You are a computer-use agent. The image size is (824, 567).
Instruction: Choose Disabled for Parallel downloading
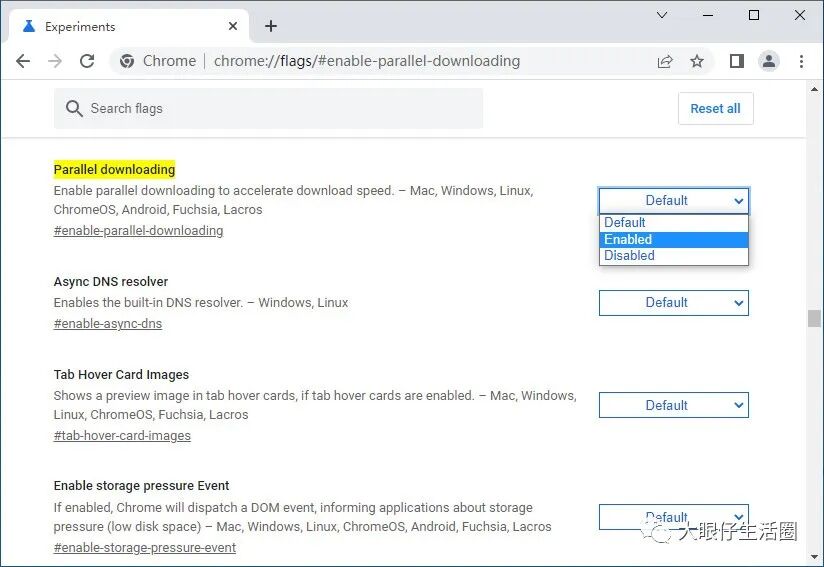(674, 255)
